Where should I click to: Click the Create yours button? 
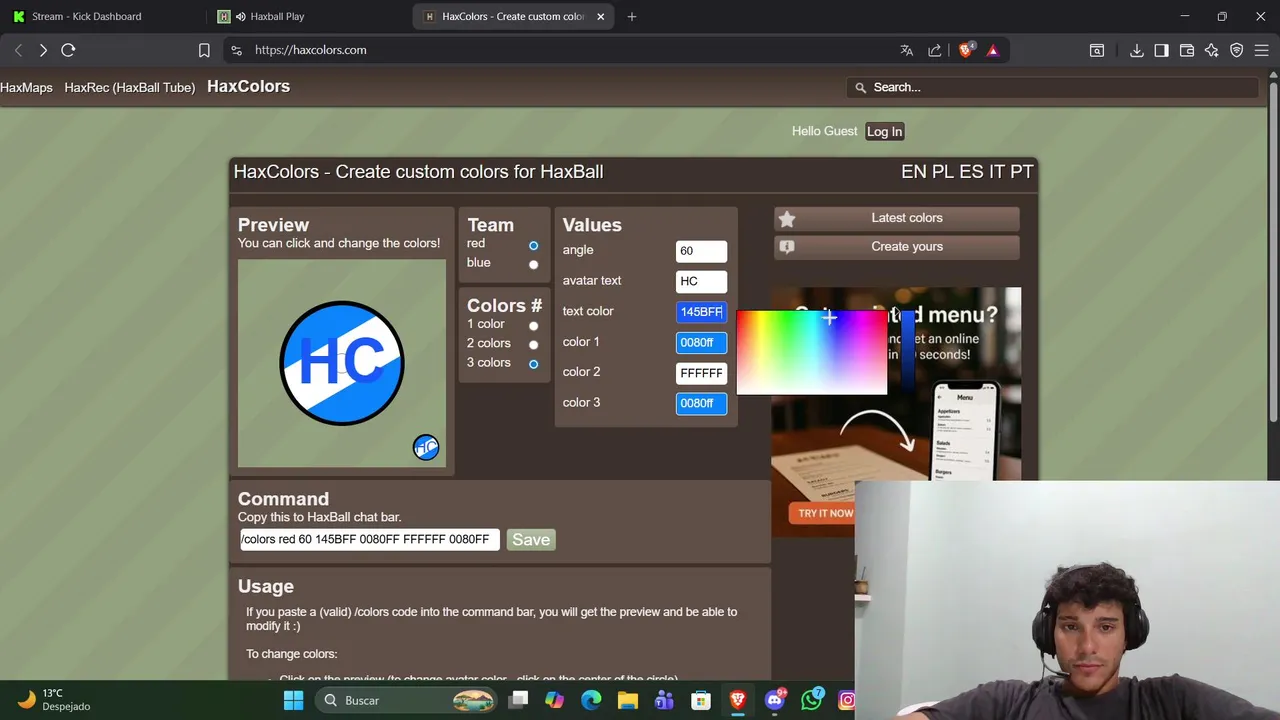click(x=897, y=247)
